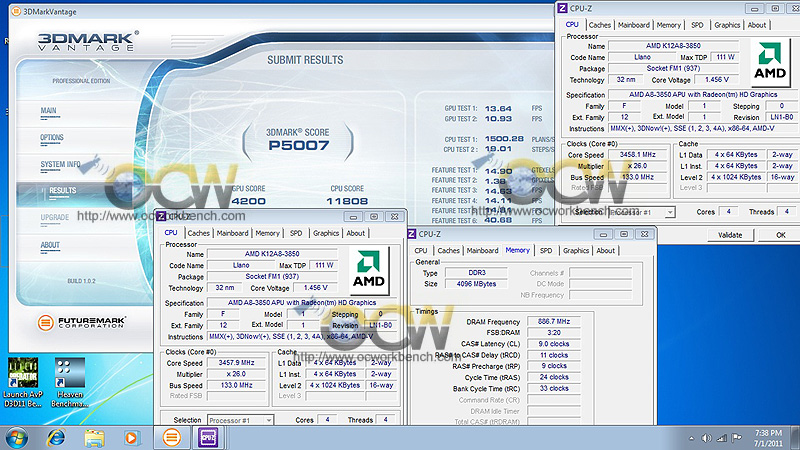Click the P5007 3DMark score
Image resolution: width=800 pixels, height=450 pixels.
299,145
